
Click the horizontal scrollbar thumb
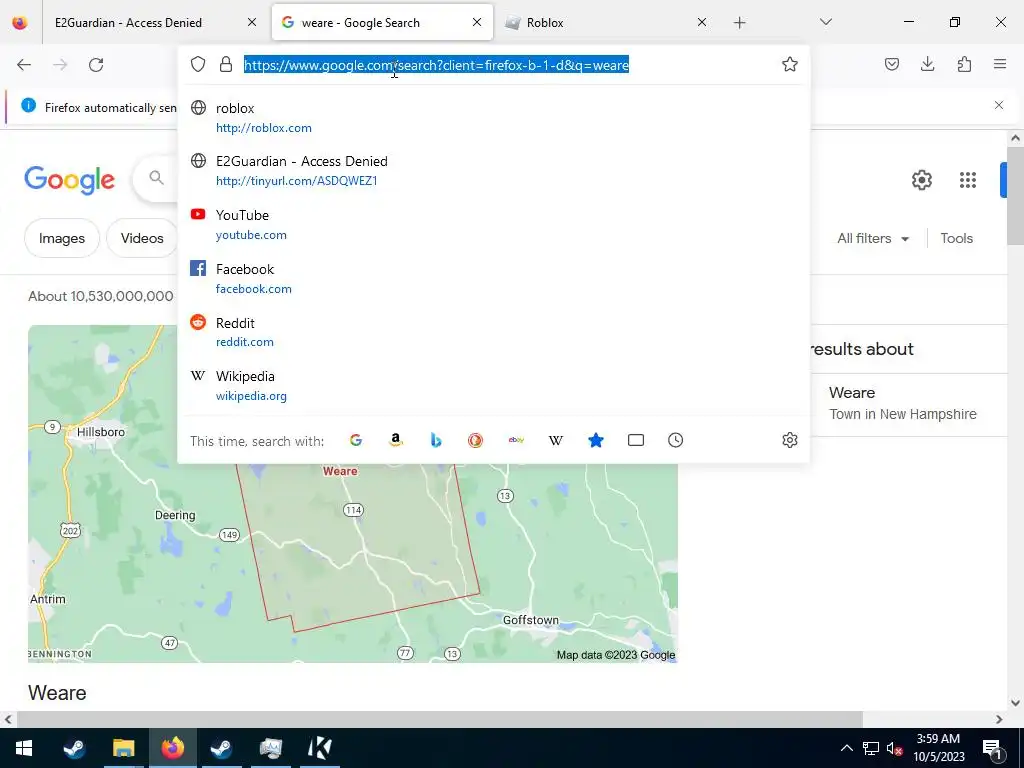point(439,719)
